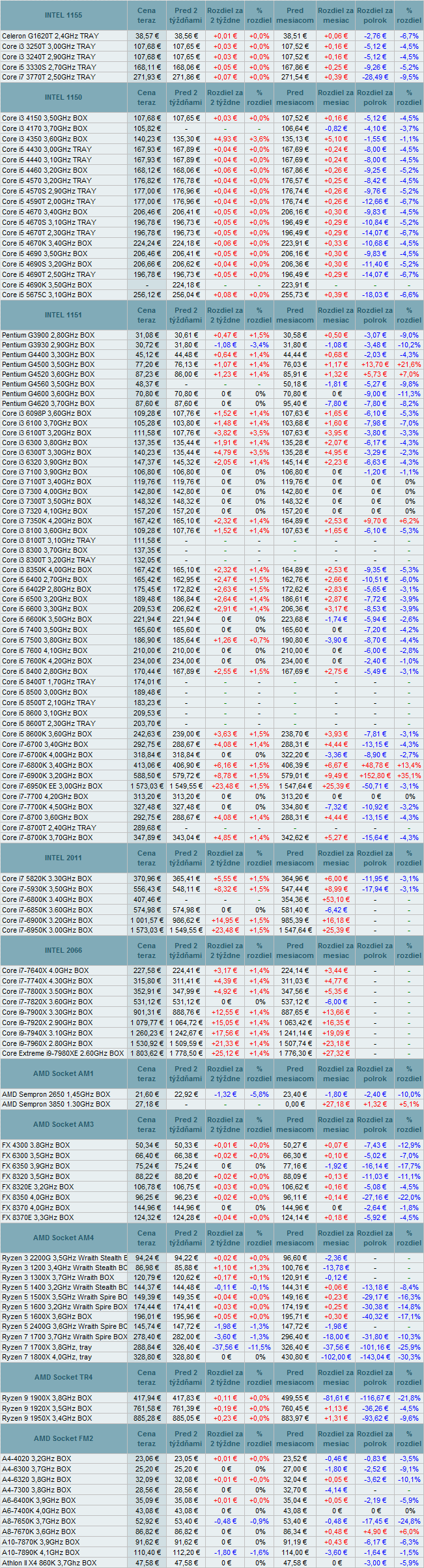Select the A4-4020 3,2GHz BOX row name

click(x=36, y=1459)
